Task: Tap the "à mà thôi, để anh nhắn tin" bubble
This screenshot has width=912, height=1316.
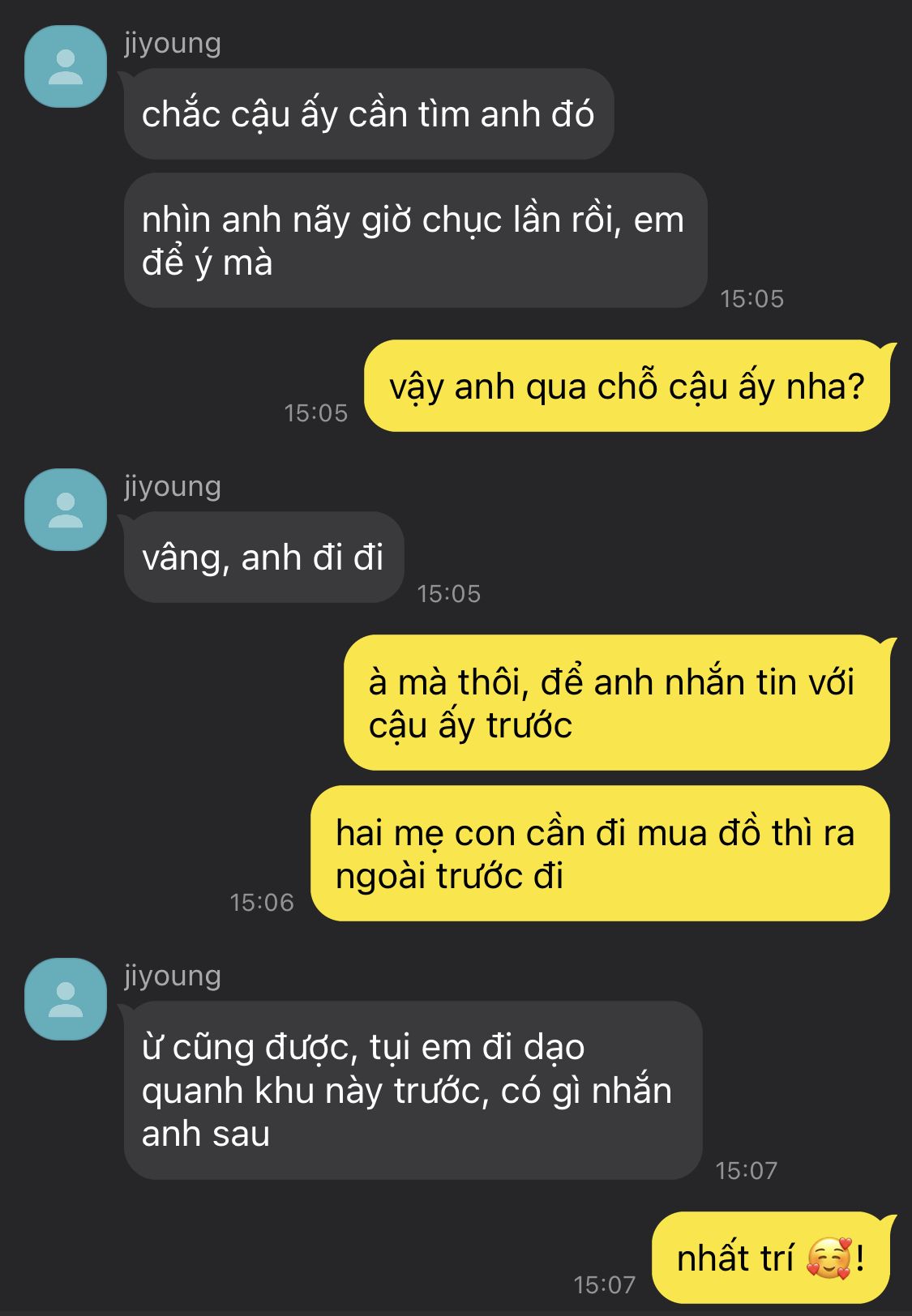Action: point(617,703)
